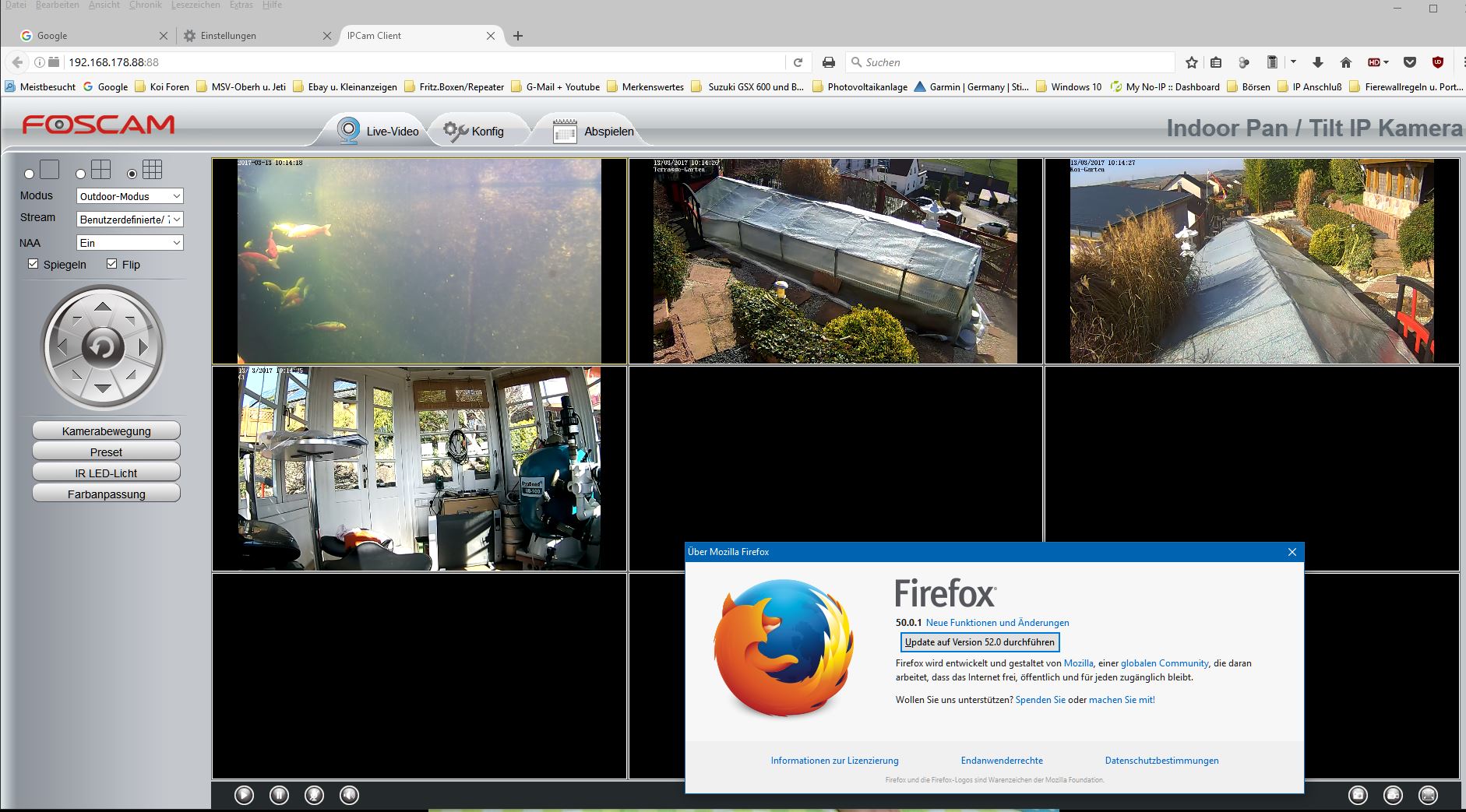Click the Suchen search field
1466x812 pixels.
pyautogui.click(x=1010, y=62)
